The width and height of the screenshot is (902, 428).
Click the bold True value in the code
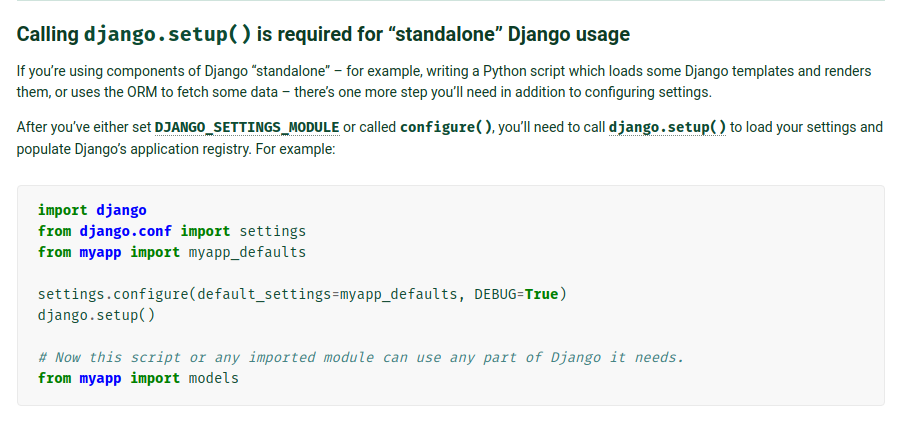tap(541, 295)
